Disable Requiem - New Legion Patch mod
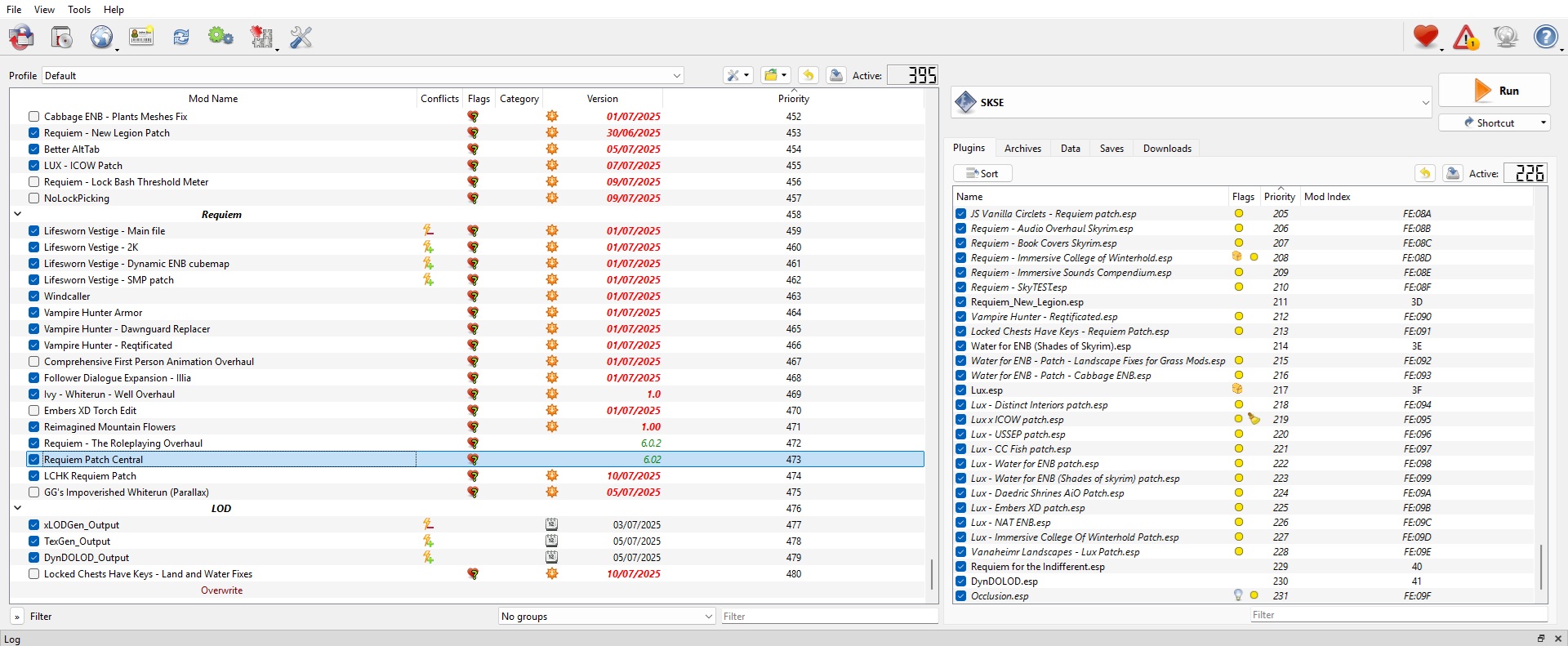The image size is (1568, 646). click(33, 132)
